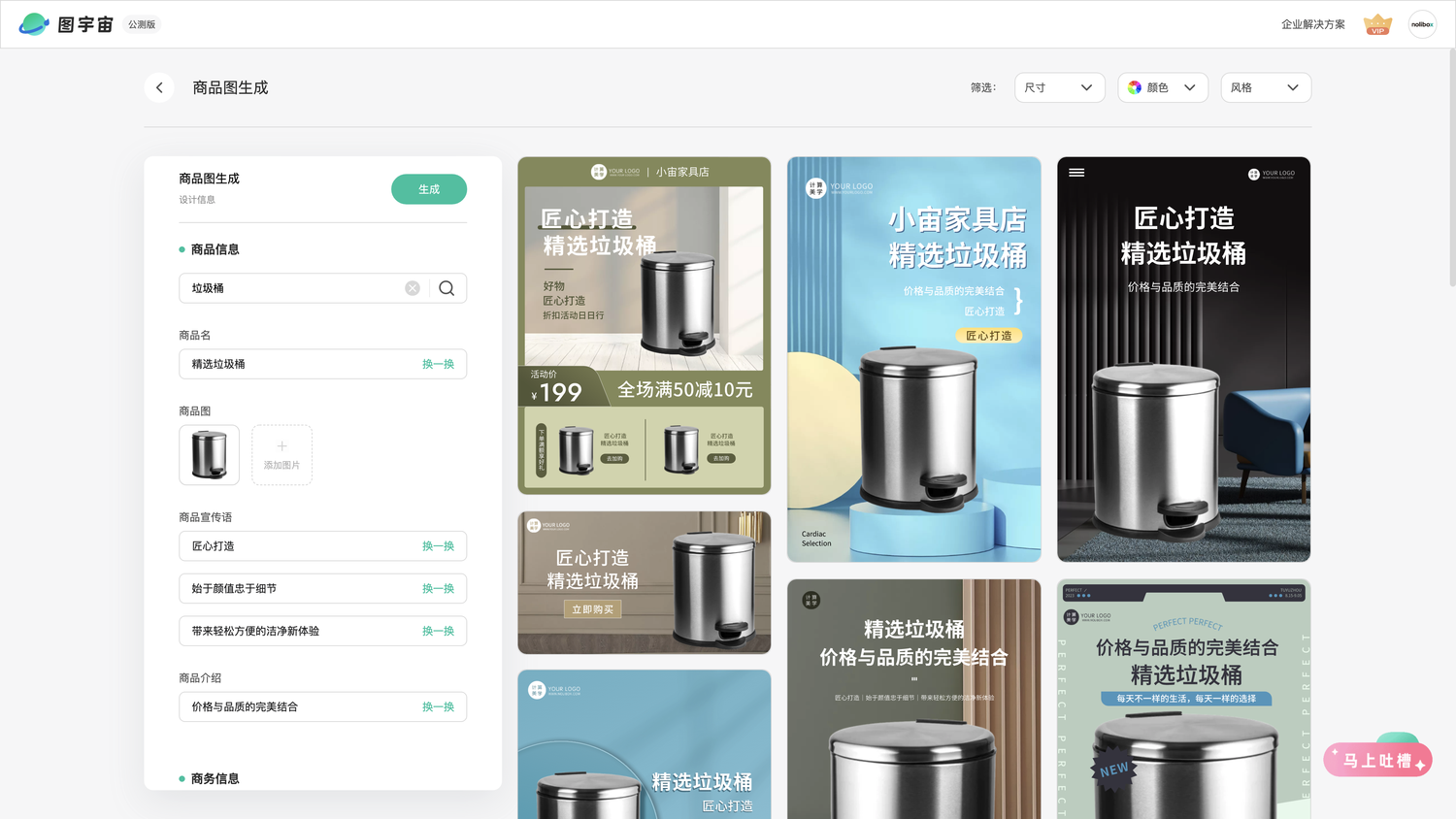The height and width of the screenshot is (819, 1456).
Task: Select the PERFECT NEW light green poster
Action: (1184, 700)
